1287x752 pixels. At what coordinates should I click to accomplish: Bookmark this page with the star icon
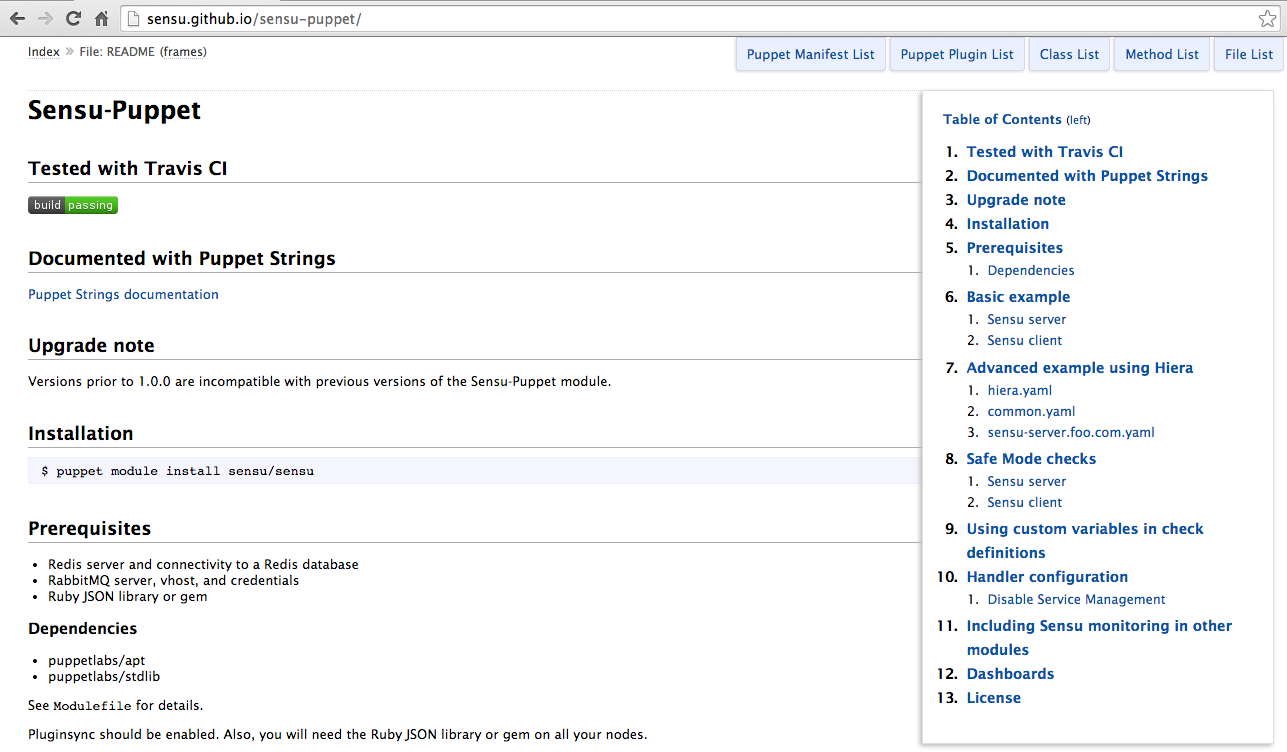pyautogui.click(x=1267, y=19)
